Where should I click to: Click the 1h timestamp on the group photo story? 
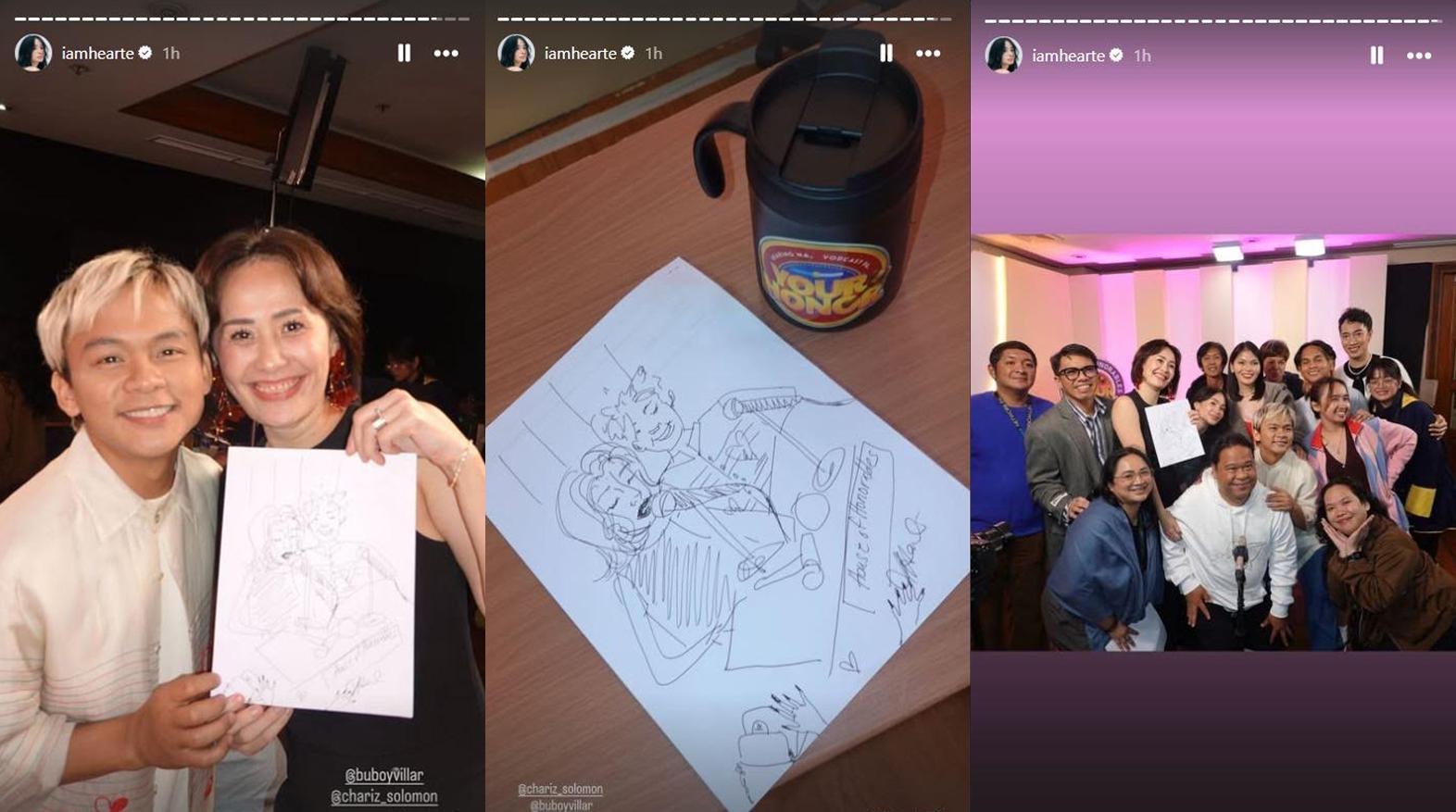click(1142, 56)
